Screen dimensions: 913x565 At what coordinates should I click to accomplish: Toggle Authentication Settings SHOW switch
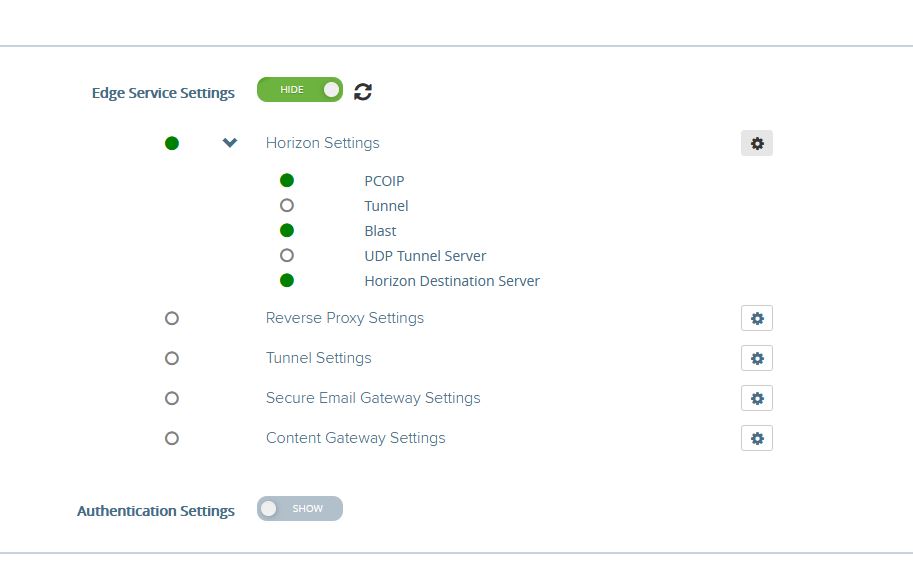point(300,508)
